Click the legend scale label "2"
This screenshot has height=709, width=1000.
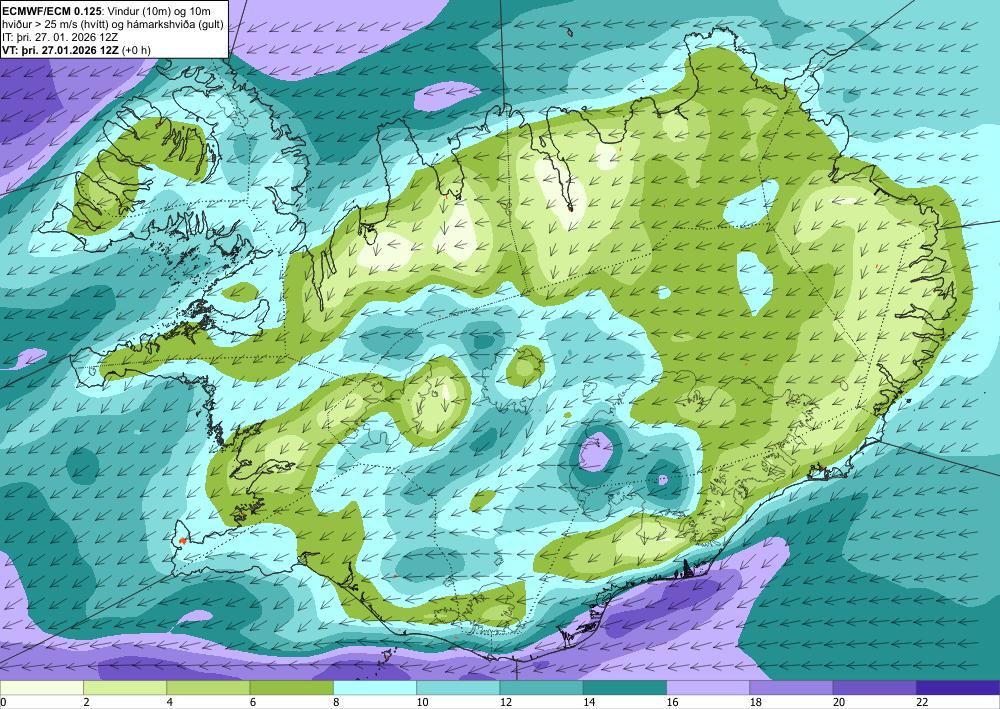pyautogui.click(x=86, y=702)
